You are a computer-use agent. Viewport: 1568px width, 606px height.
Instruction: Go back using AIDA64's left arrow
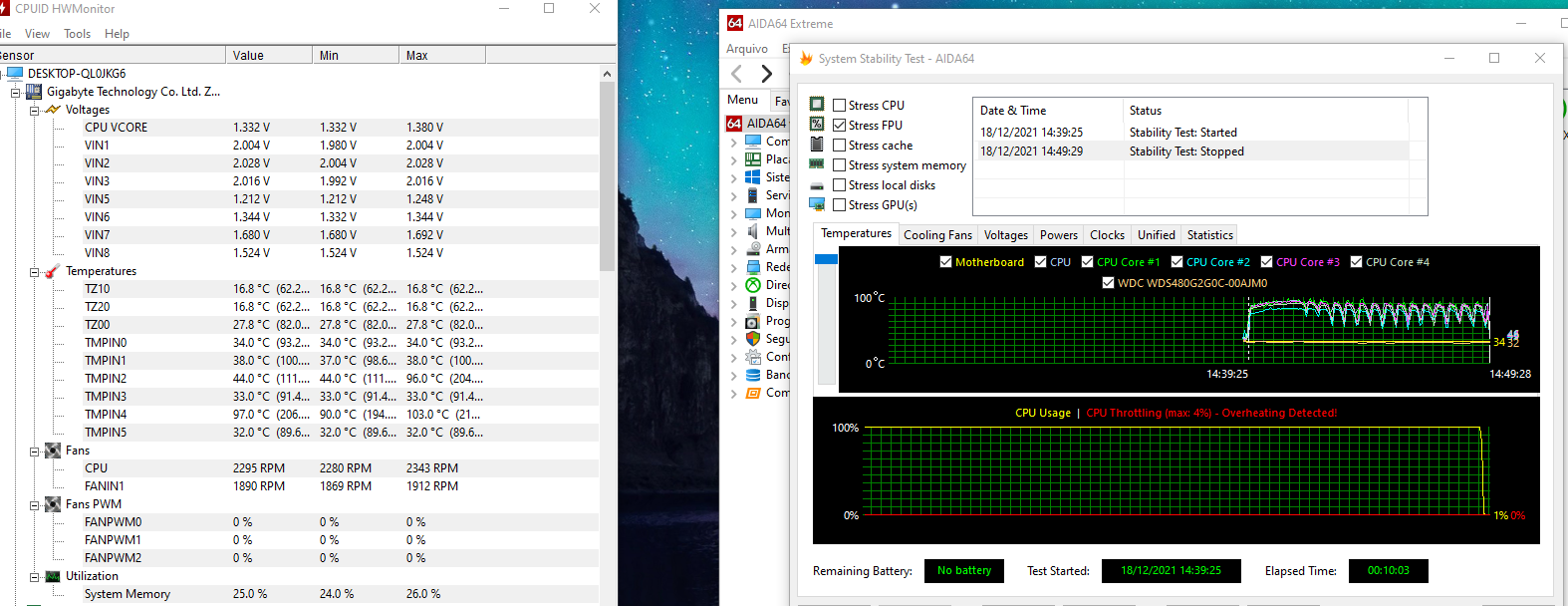pyautogui.click(x=737, y=74)
